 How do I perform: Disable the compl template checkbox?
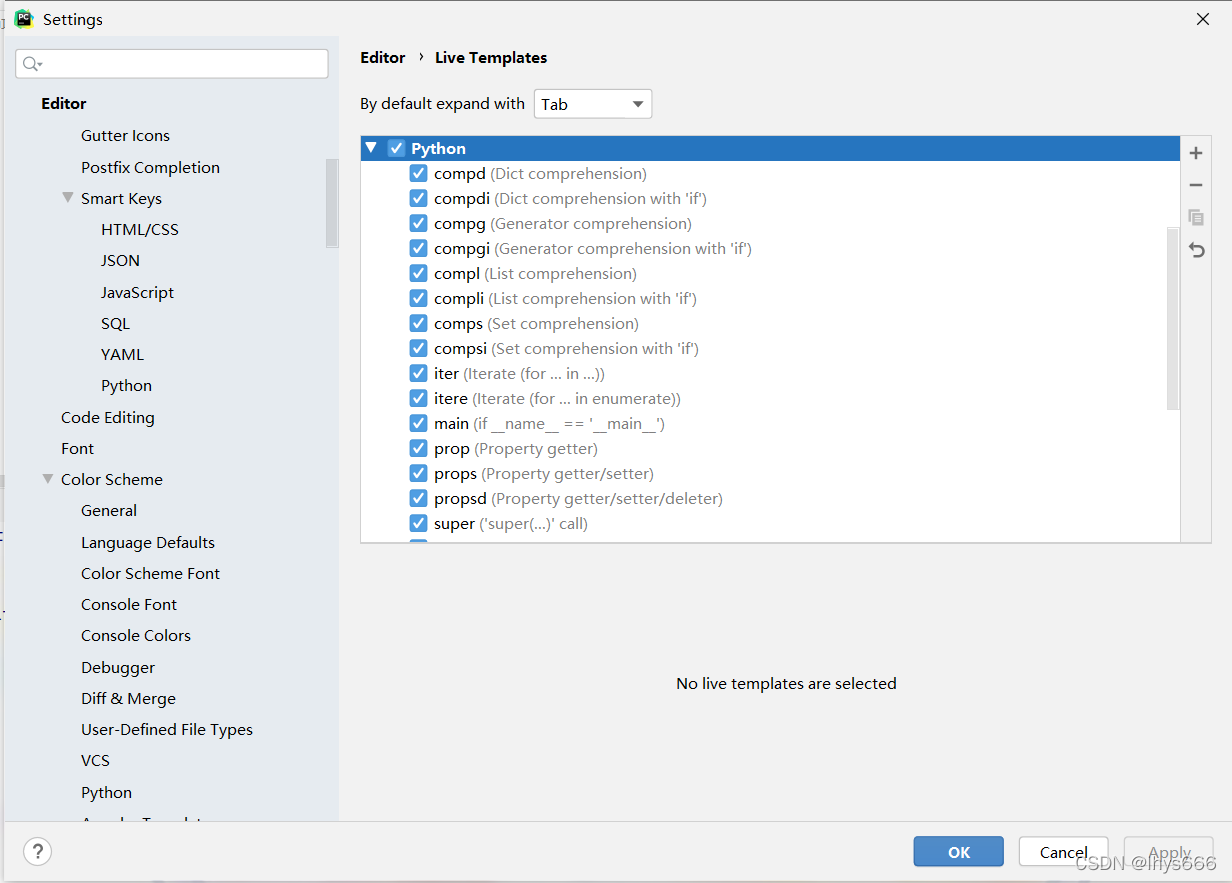point(419,273)
